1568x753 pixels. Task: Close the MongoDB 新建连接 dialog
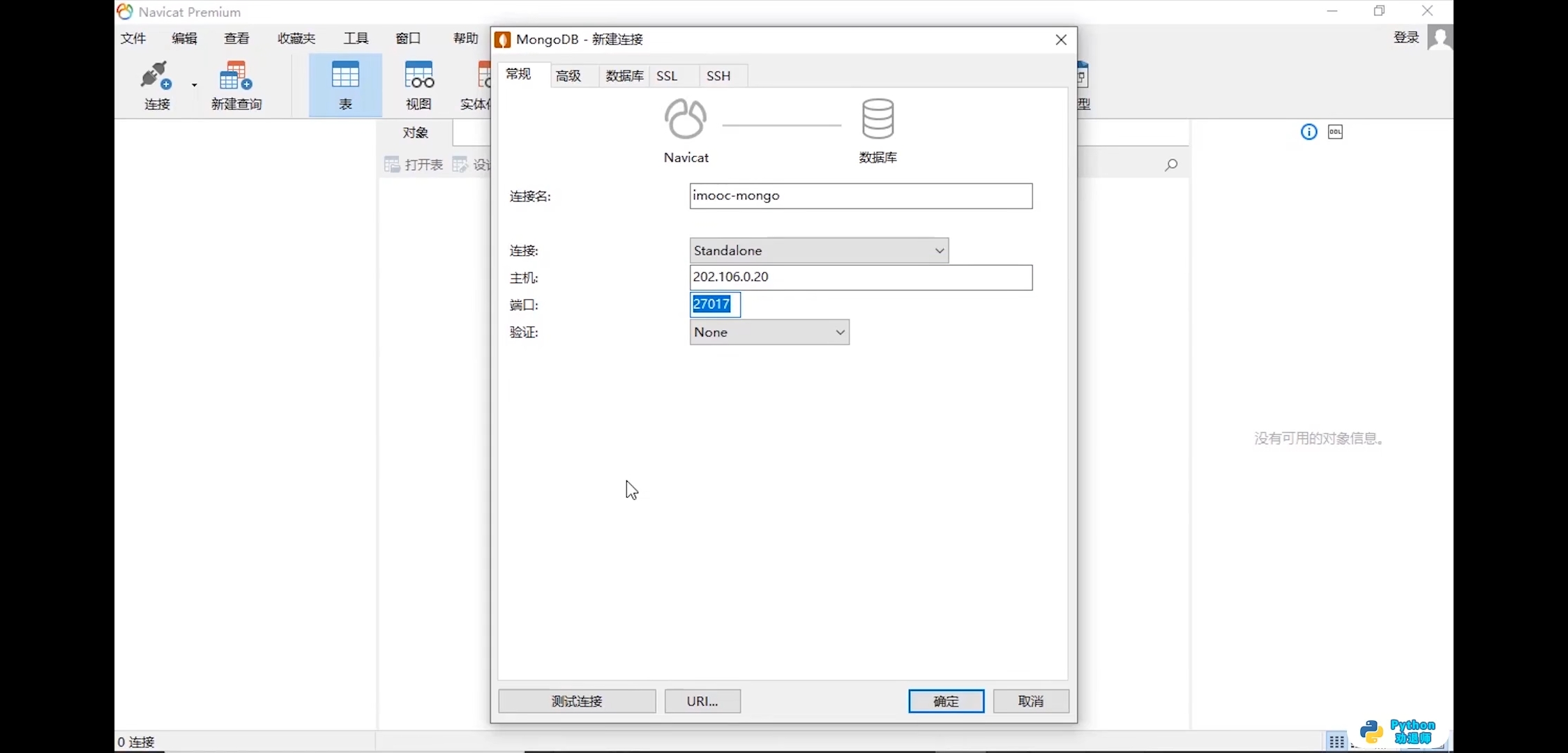1061,40
